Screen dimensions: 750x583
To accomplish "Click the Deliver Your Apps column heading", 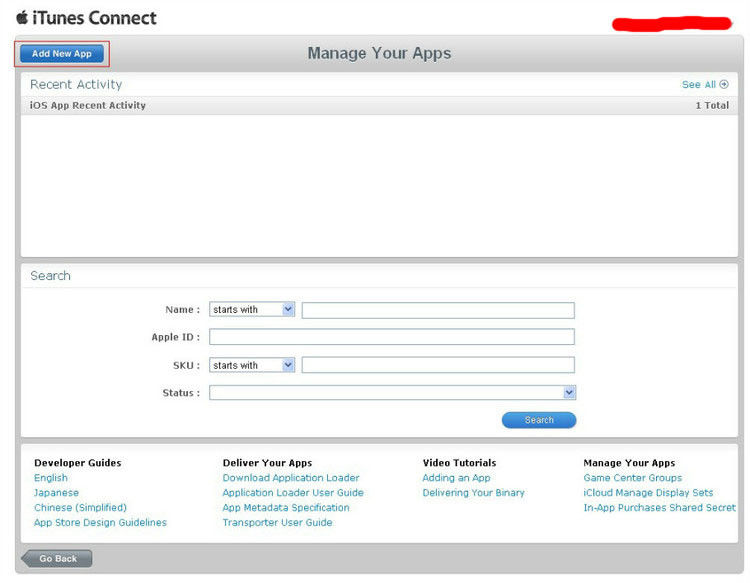I will click(x=267, y=463).
